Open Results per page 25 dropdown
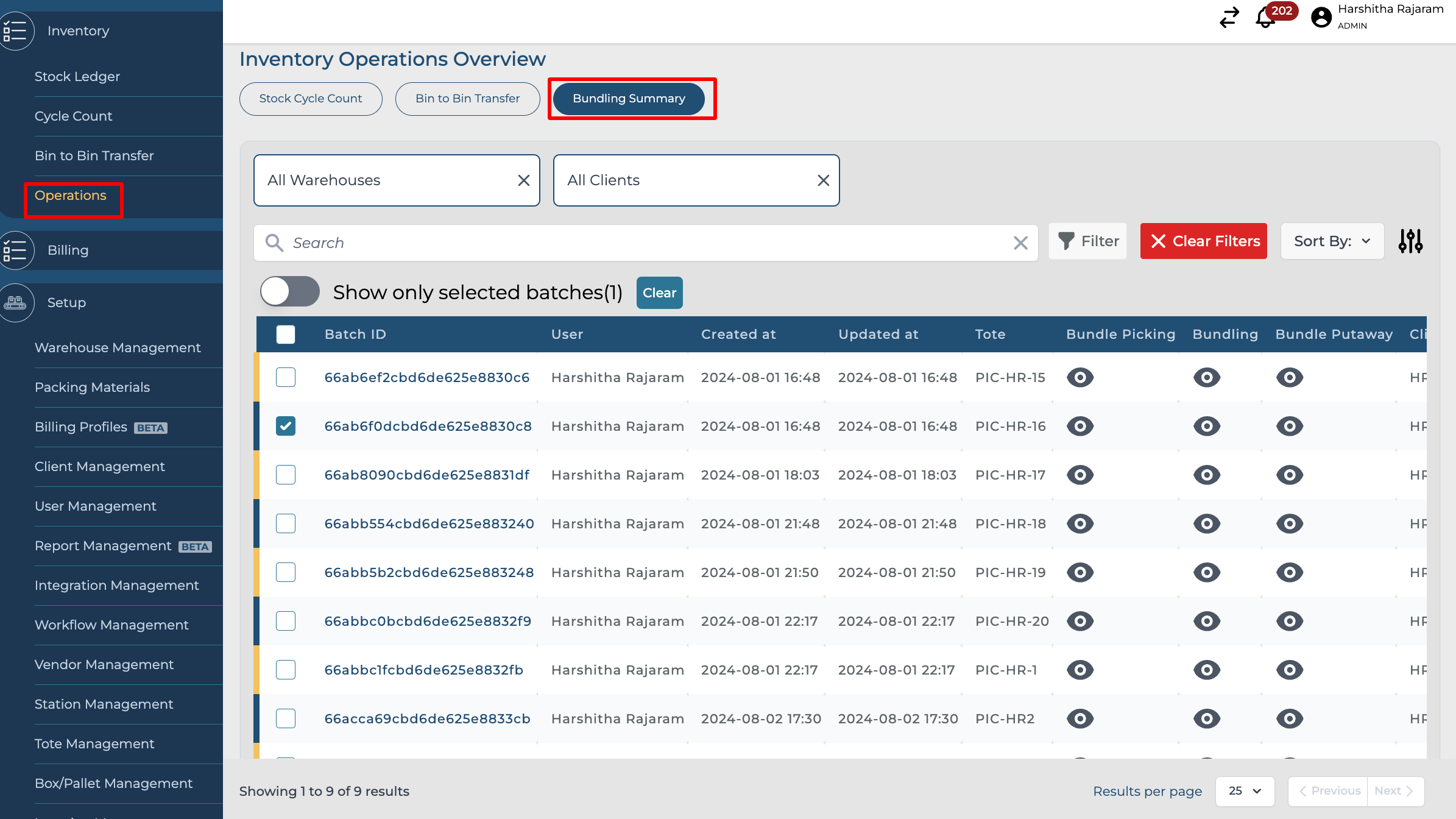1456x819 pixels. point(1244,791)
